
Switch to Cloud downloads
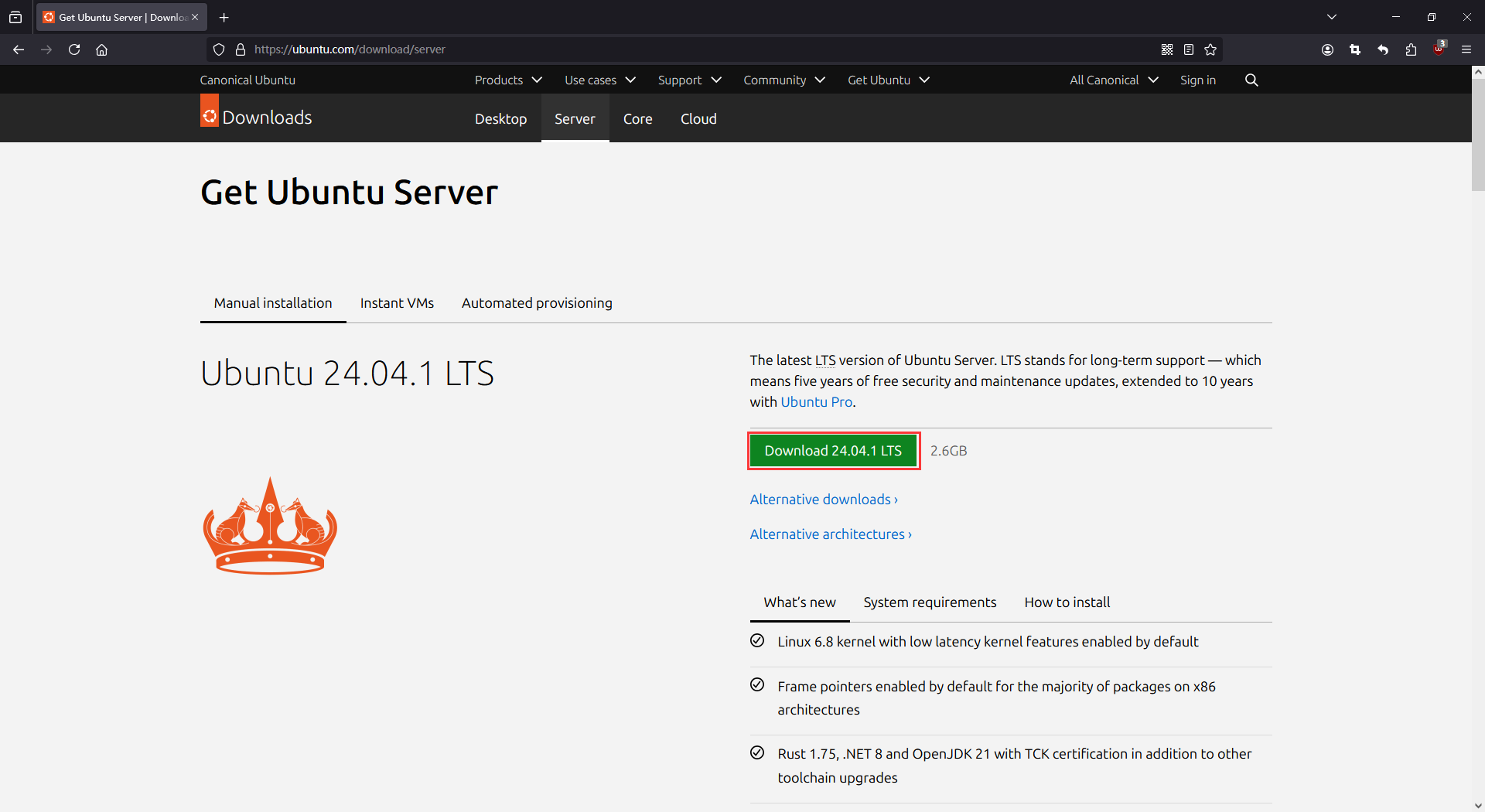(x=698, y=118)
